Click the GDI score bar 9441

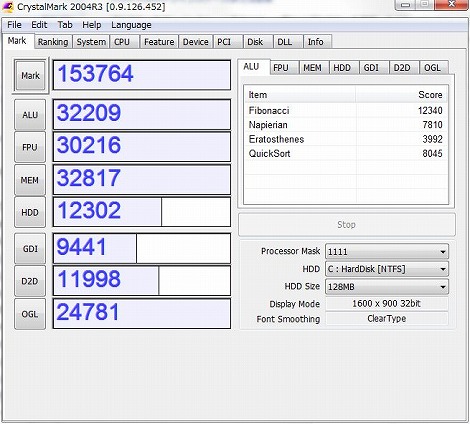(142, 248)
